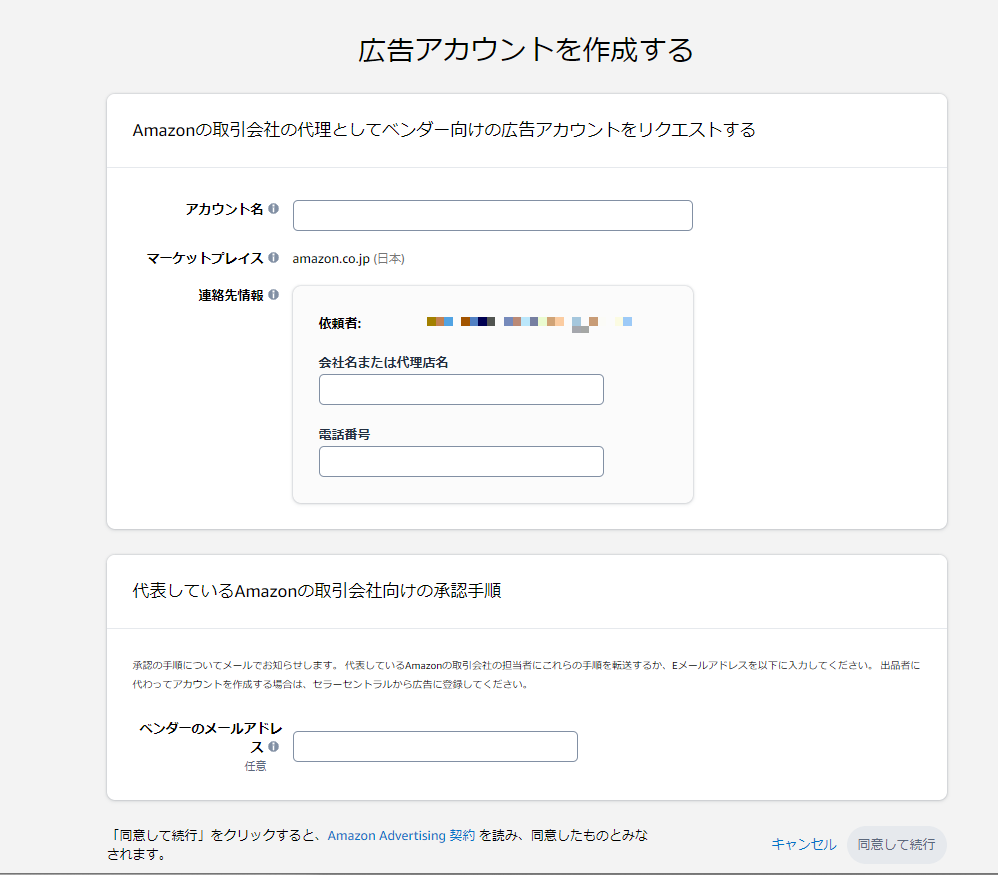Click the blurred requester details beside 依頼者
Screen dimensions: 998x875
528,323
